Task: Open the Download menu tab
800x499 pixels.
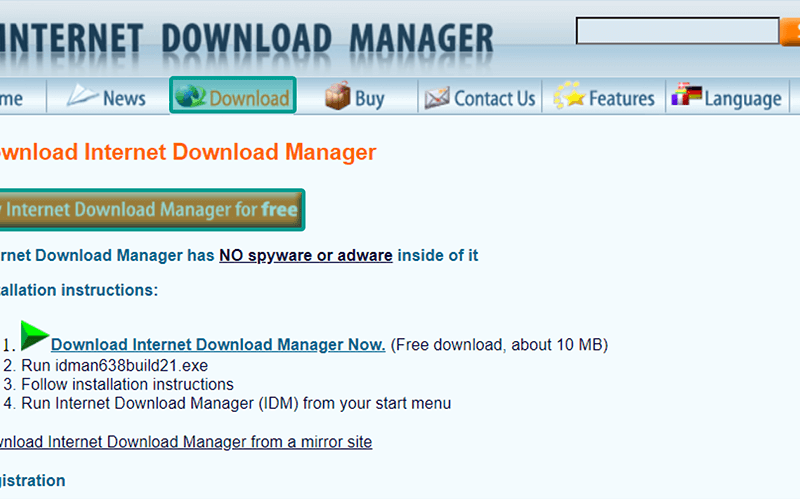Action: click(233, 95)
